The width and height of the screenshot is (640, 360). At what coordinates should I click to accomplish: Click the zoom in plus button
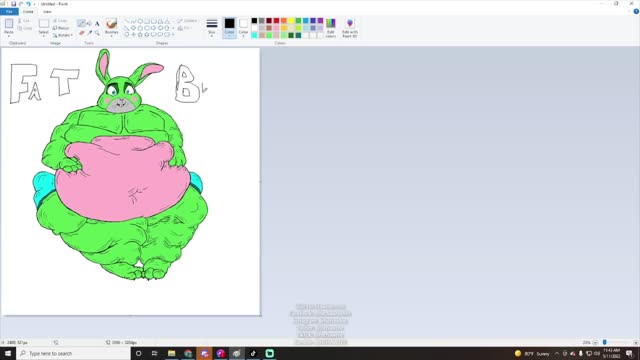coord(636,342)
